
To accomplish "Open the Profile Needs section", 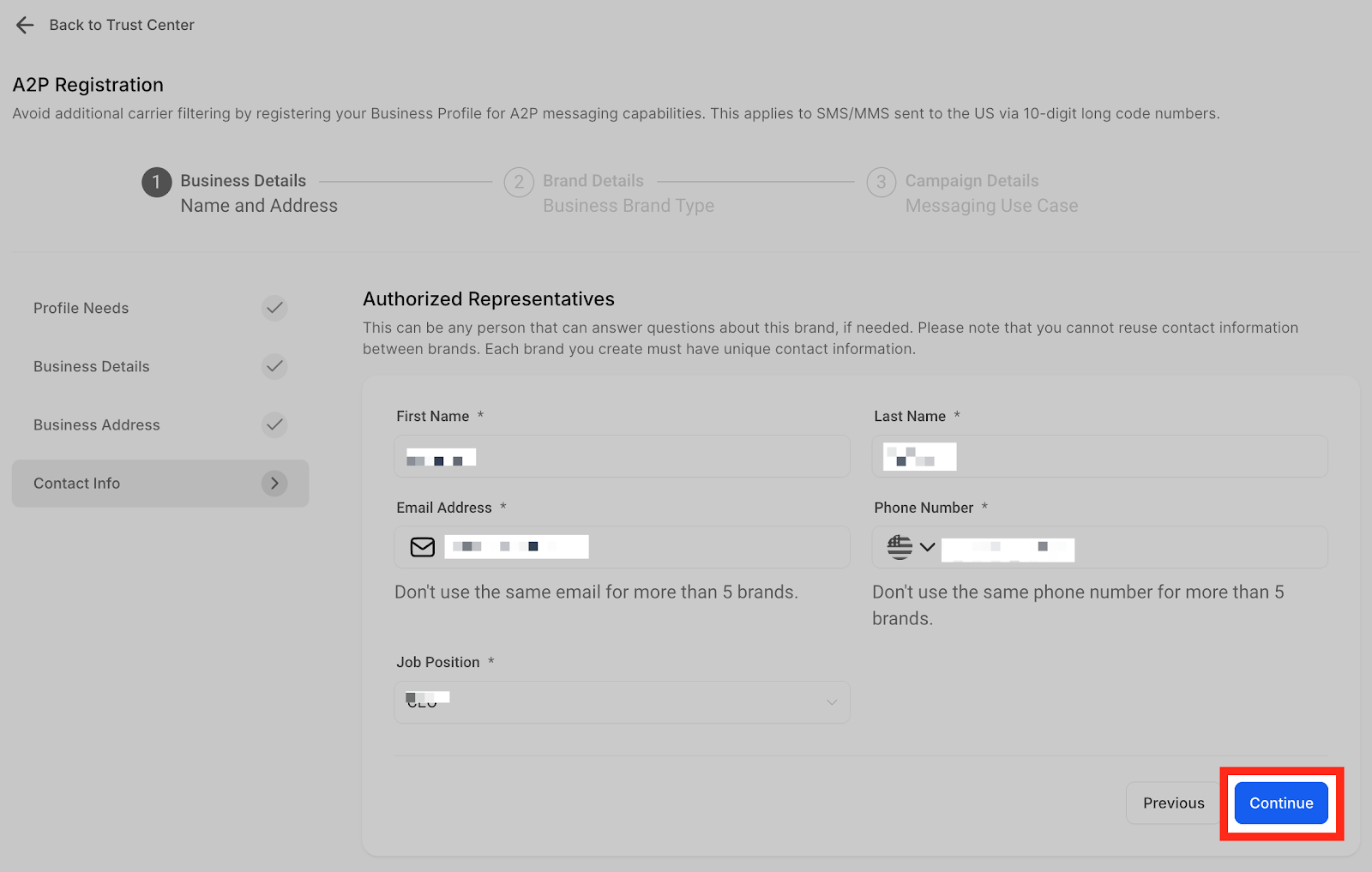I will pyautogui.click(x=160, y=308).
